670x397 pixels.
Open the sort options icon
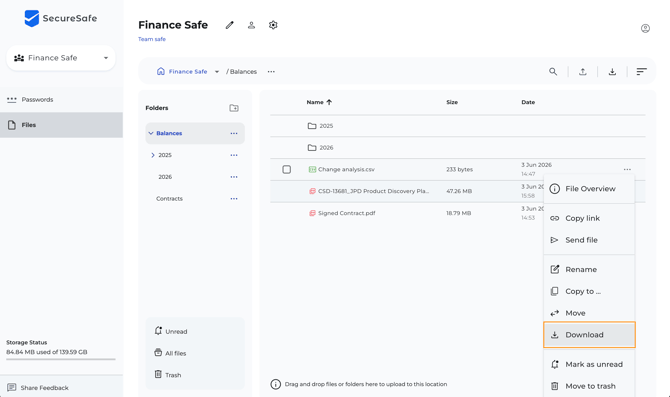[x=641, y=71]
